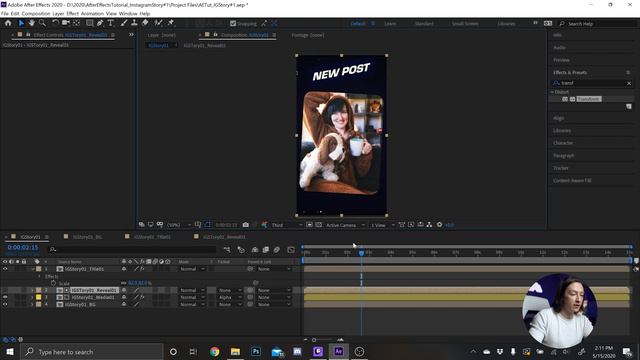Open the Third resolution dropdown

pyautogui.click(x=287, y=225)
